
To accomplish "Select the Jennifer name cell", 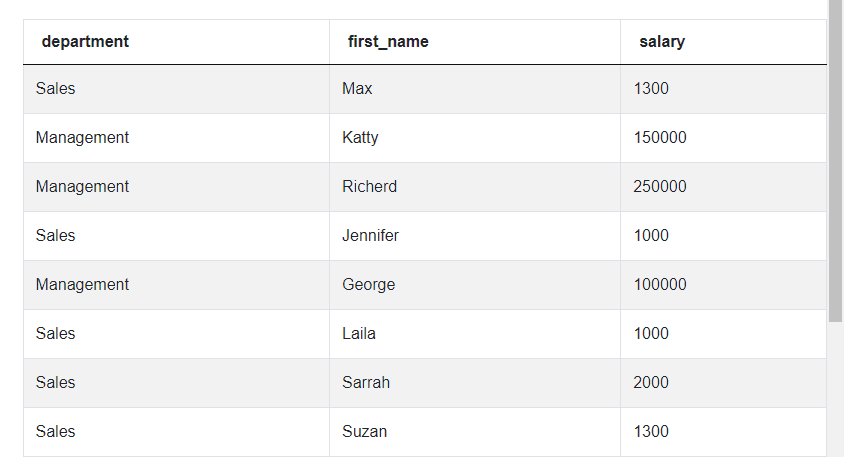I will pyautogui.click(x=370, y=236).
